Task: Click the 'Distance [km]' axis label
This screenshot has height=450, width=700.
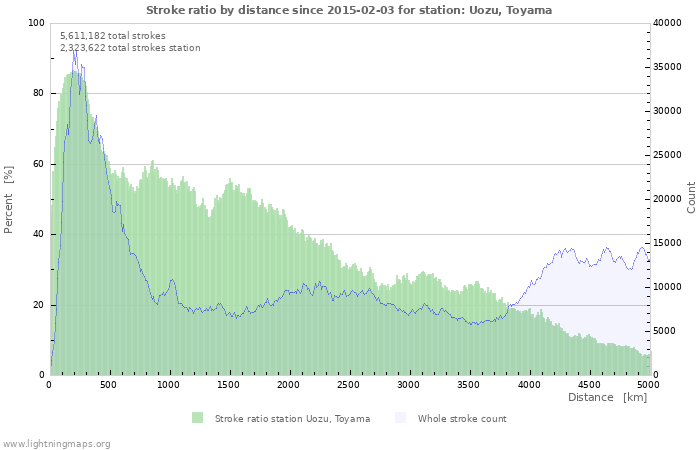Action: tap(607, 397)
